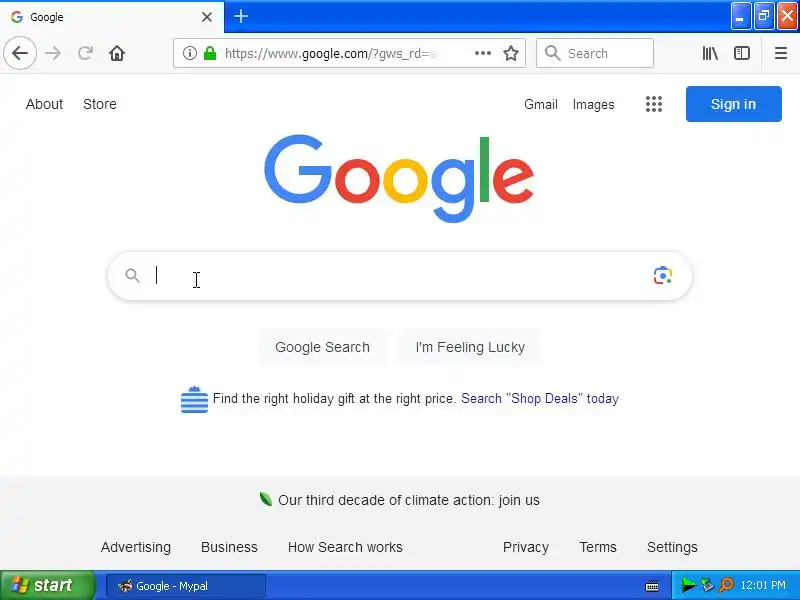Open a new tab with plus button

[x=241, y=16]
